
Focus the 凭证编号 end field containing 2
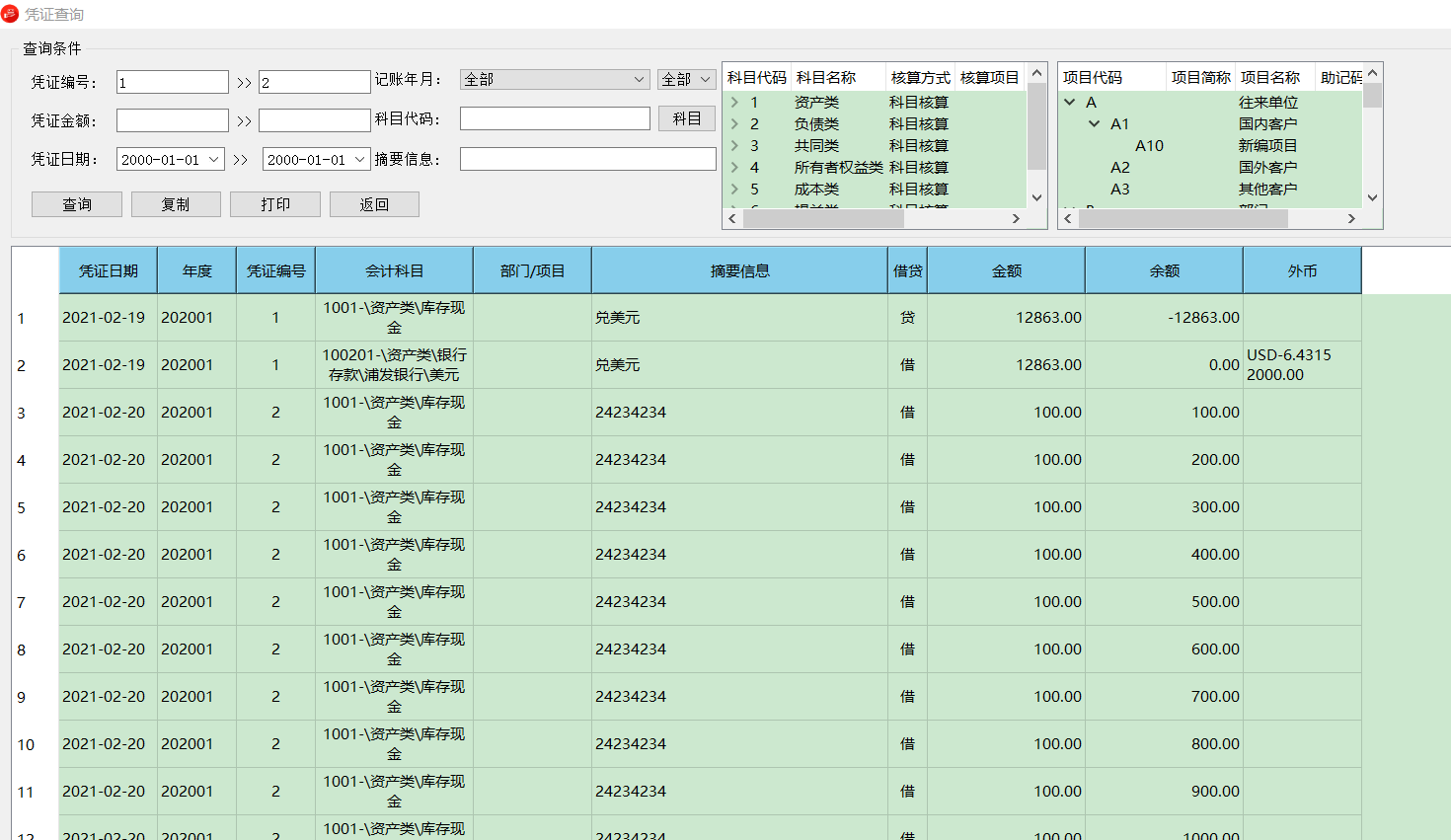[x=315, y=82]
